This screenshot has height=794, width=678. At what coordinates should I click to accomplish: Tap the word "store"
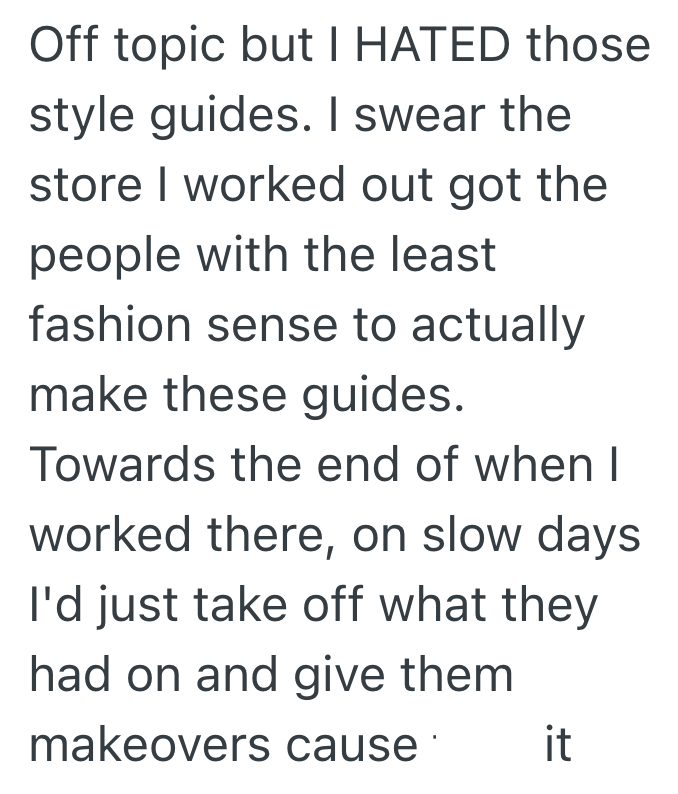coord(86,186)
